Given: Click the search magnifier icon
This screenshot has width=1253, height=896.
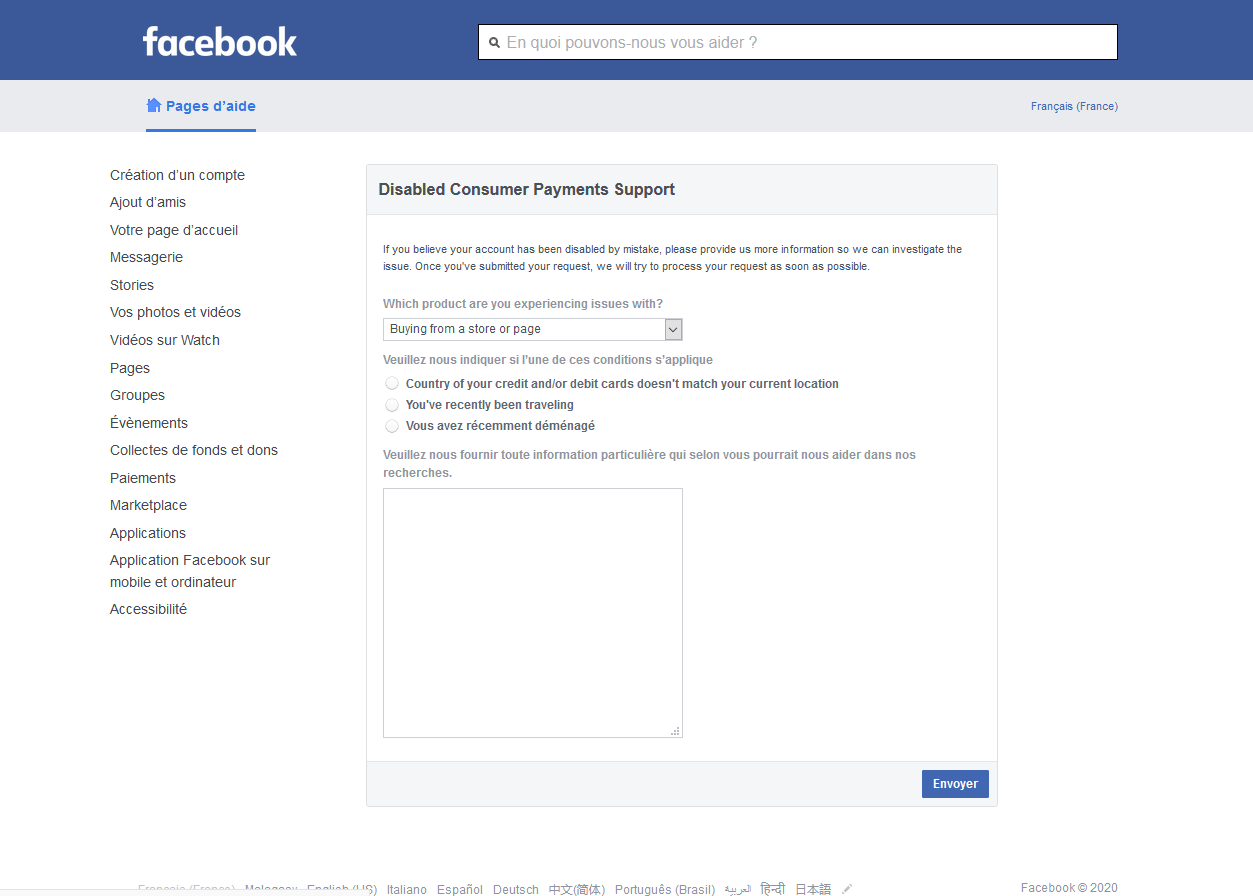Looking at the screenshot, I should pyautogui.click(x=494, y=43).
